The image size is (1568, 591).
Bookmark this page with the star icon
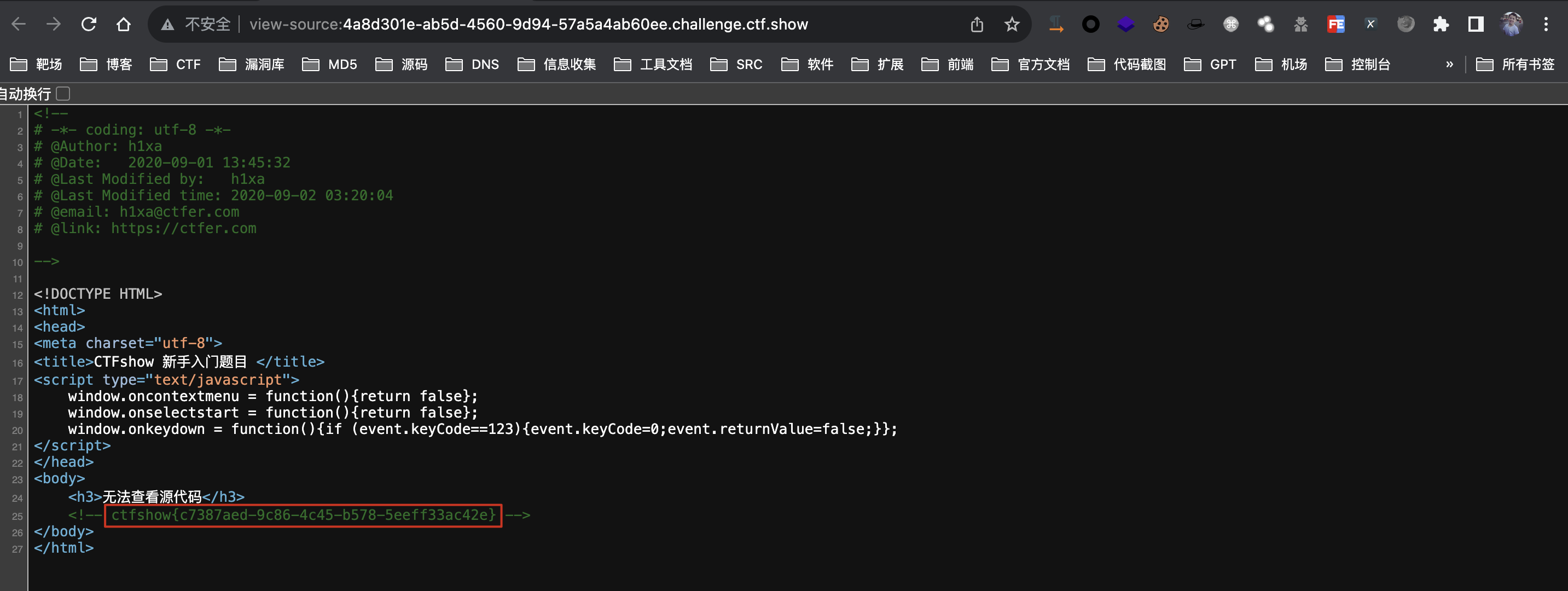point(1012,24)
